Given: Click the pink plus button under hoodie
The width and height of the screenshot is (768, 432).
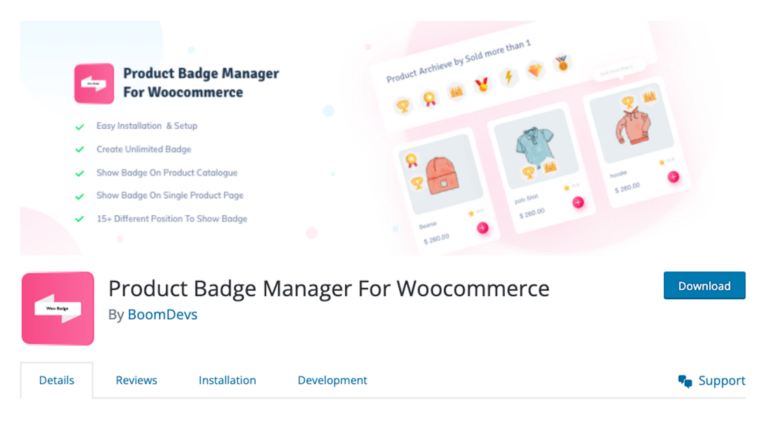Looking at the screenshot, I should click(x=673, y=177).
